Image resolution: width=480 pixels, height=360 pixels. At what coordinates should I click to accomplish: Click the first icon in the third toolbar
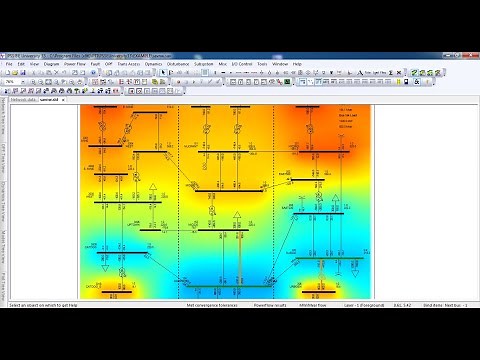(x=7, y=91)
